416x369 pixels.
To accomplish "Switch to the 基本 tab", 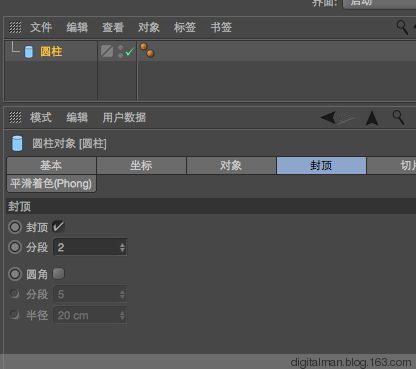I will [x=52, y=165].
